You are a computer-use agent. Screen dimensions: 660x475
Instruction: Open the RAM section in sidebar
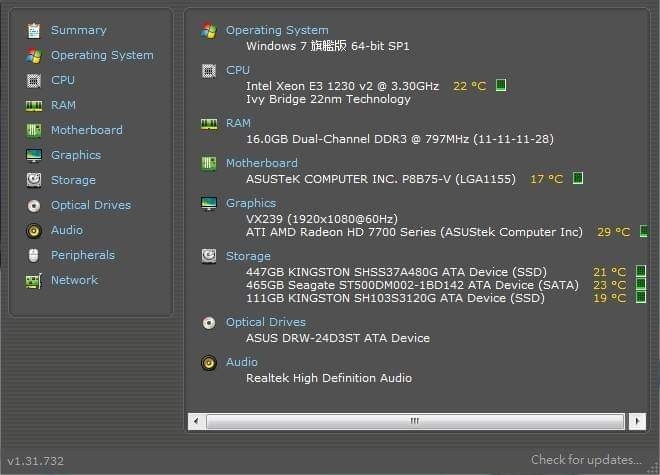[x=63, y=105]
